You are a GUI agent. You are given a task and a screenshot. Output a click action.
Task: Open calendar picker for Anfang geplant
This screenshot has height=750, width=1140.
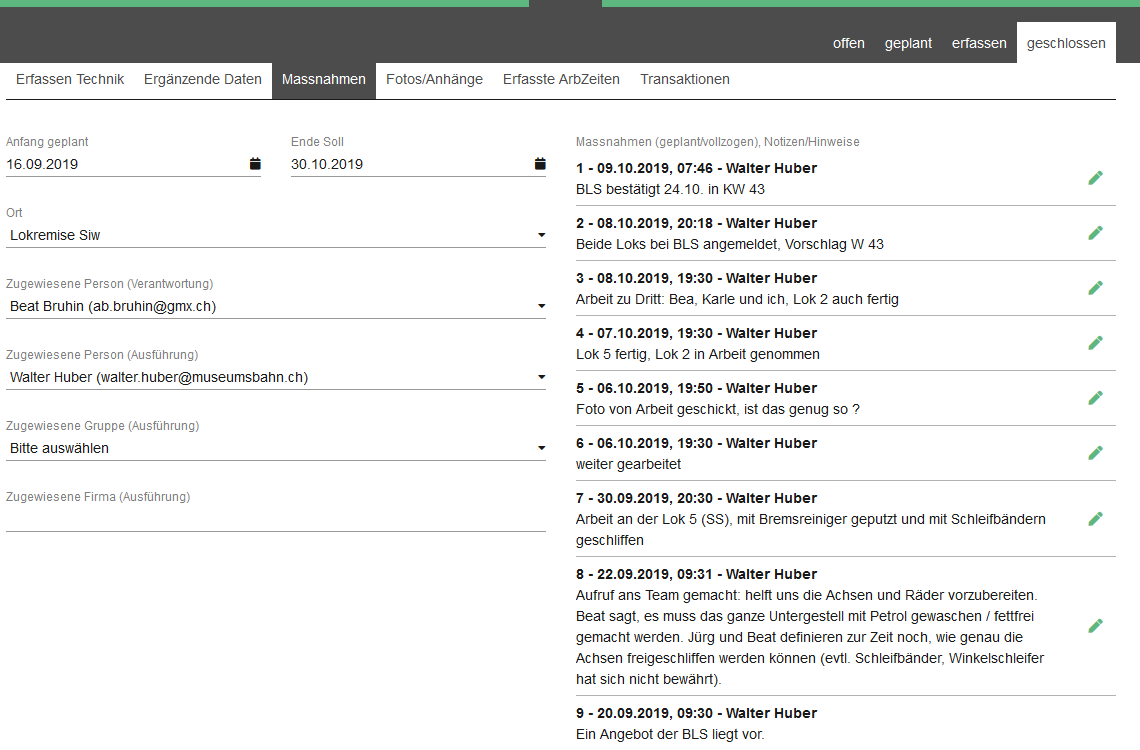click(x=254, y=164)
